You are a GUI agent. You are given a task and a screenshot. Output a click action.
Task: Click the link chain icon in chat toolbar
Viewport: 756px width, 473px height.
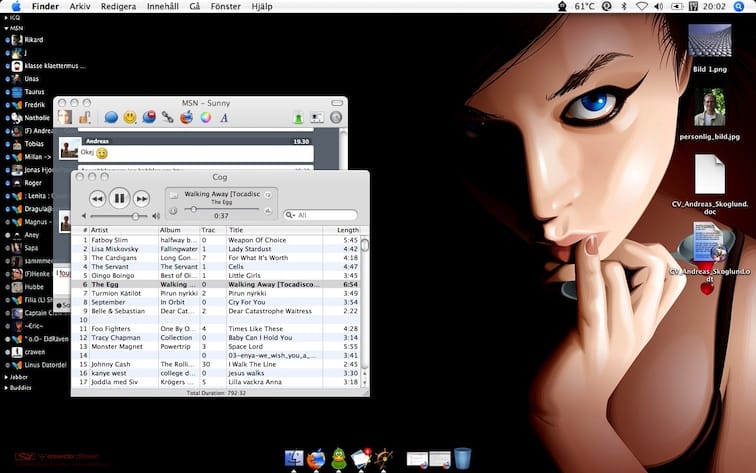click(167, 117)
